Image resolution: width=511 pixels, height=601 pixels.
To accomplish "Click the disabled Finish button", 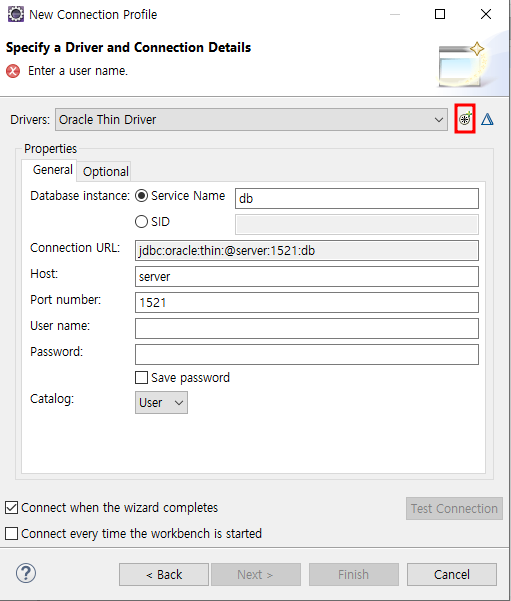I will tap(354, 575).
